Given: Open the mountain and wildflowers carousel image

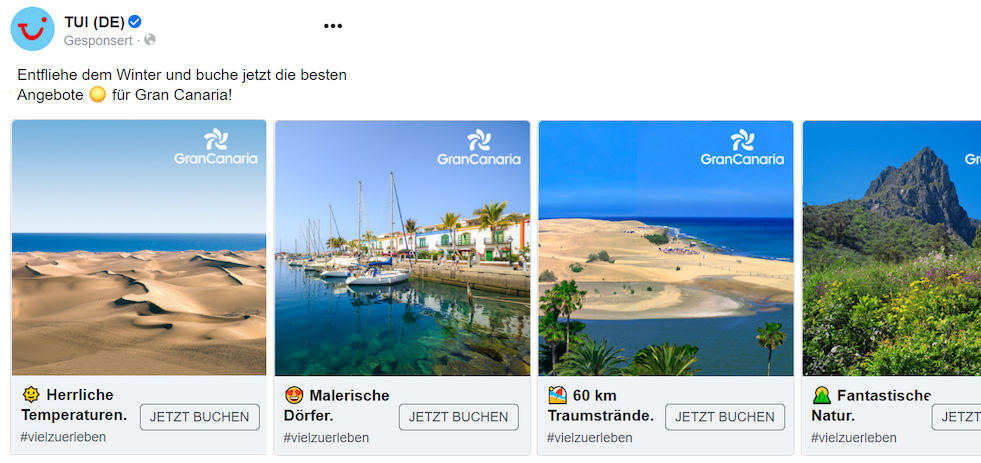Looking at the screenshot, I should tap(892, 248).
